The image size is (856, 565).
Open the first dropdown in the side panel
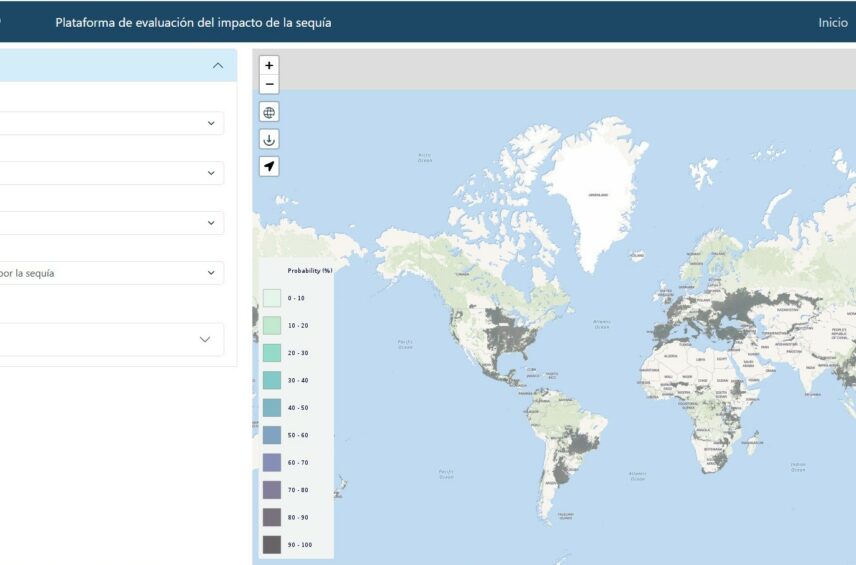point(112,123)
